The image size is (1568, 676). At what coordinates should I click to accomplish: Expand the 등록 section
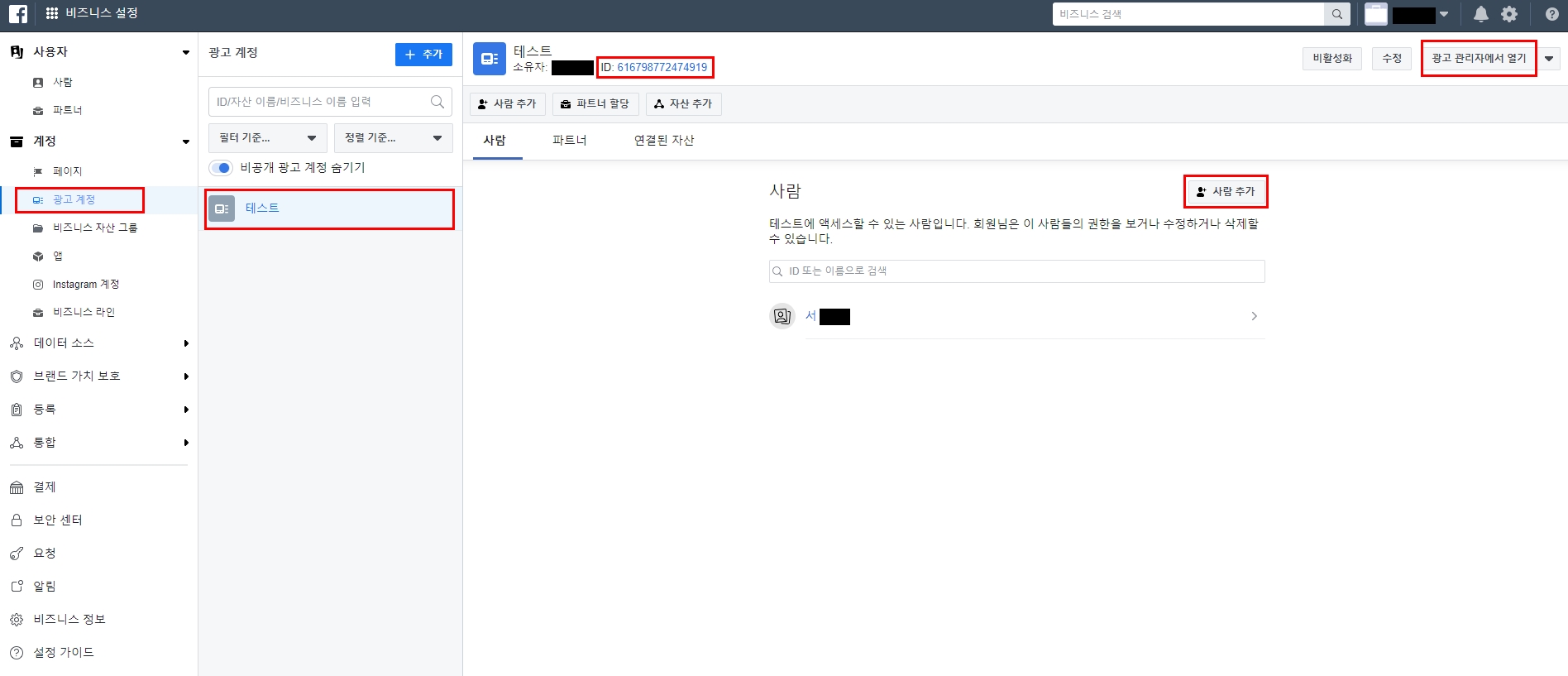pos(186,410)
